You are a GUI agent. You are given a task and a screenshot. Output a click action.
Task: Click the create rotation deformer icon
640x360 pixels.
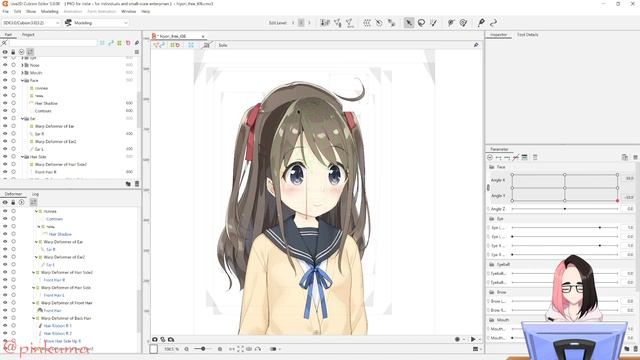click(379, 23)
